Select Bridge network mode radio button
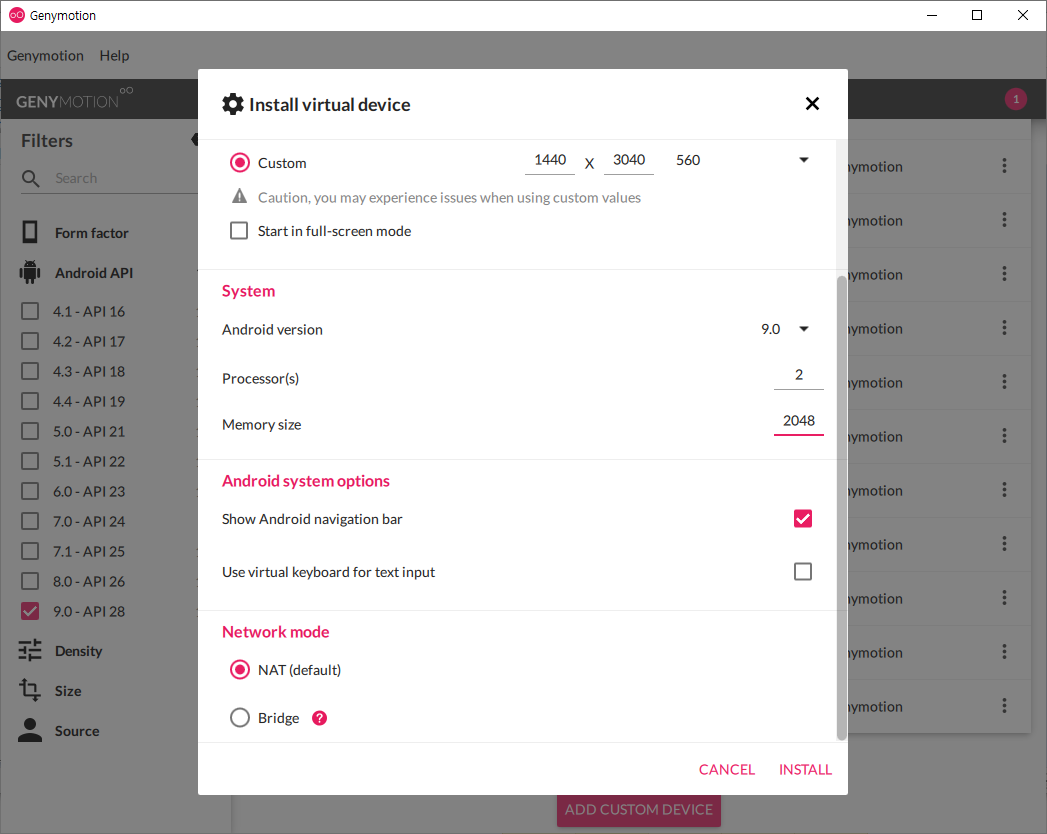Image resolution: width=1047 pixels, height=834 pixels. click(240, 718)
